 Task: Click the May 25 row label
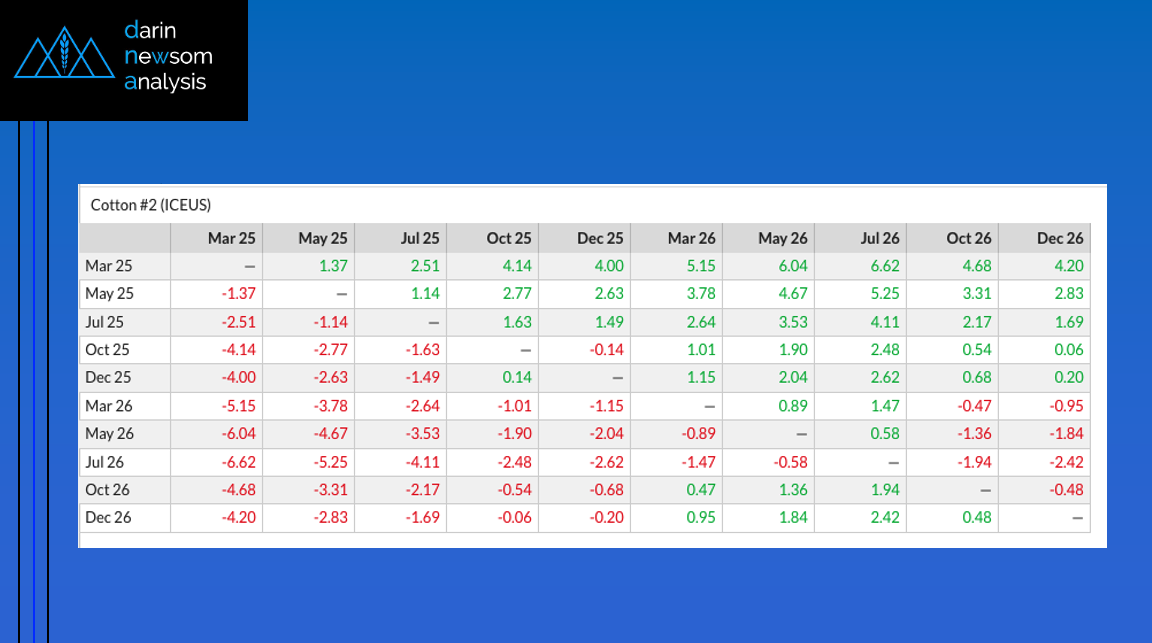tap(111, 294)
